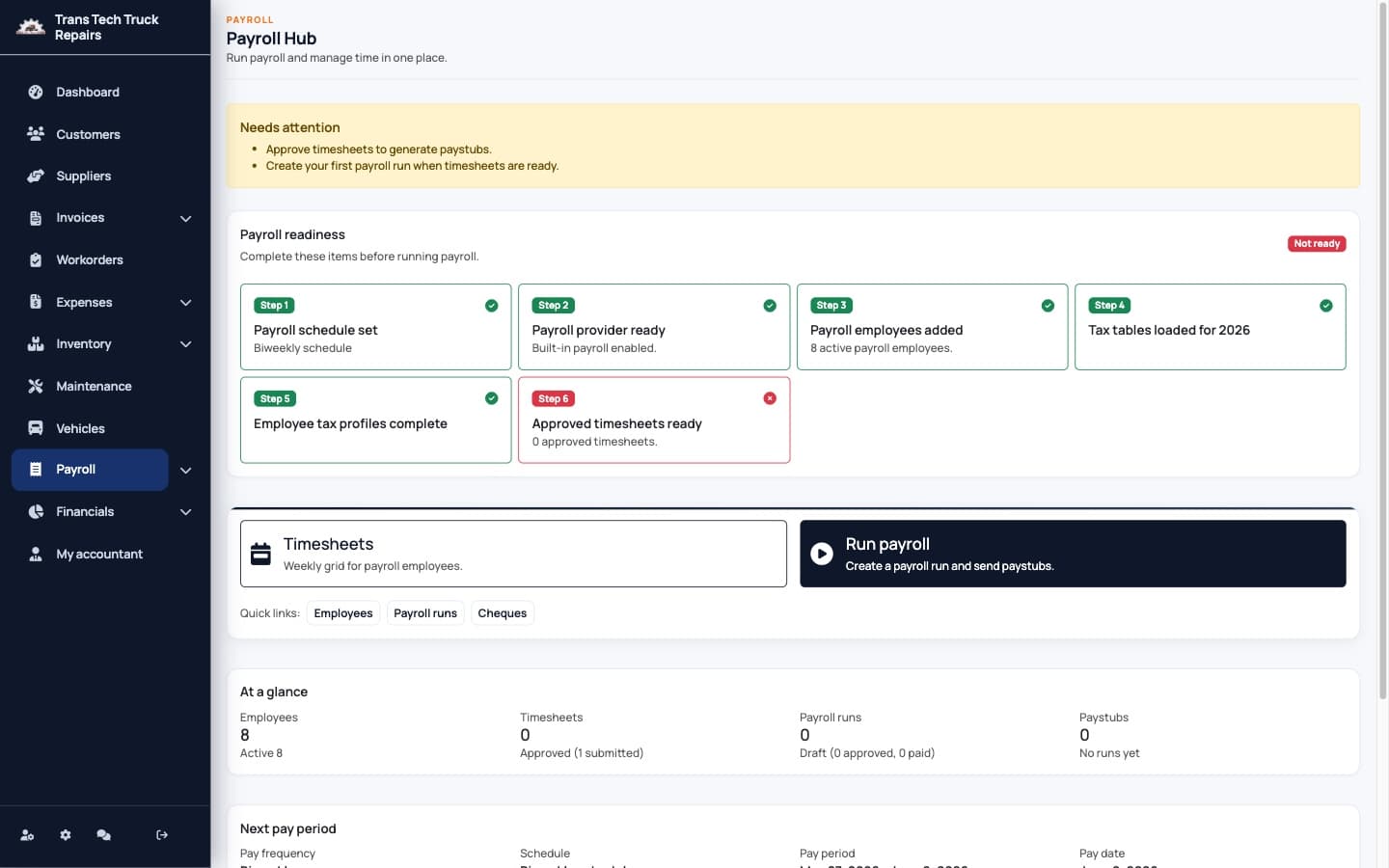Screen dimensions: 1389x868
Task: Click the play icon on Run payroll
Action: [x=822, y=554]
